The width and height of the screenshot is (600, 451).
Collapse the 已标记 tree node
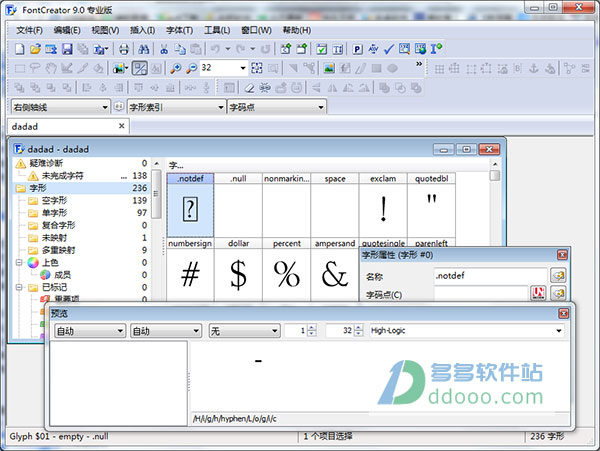(x=19, y=287)
